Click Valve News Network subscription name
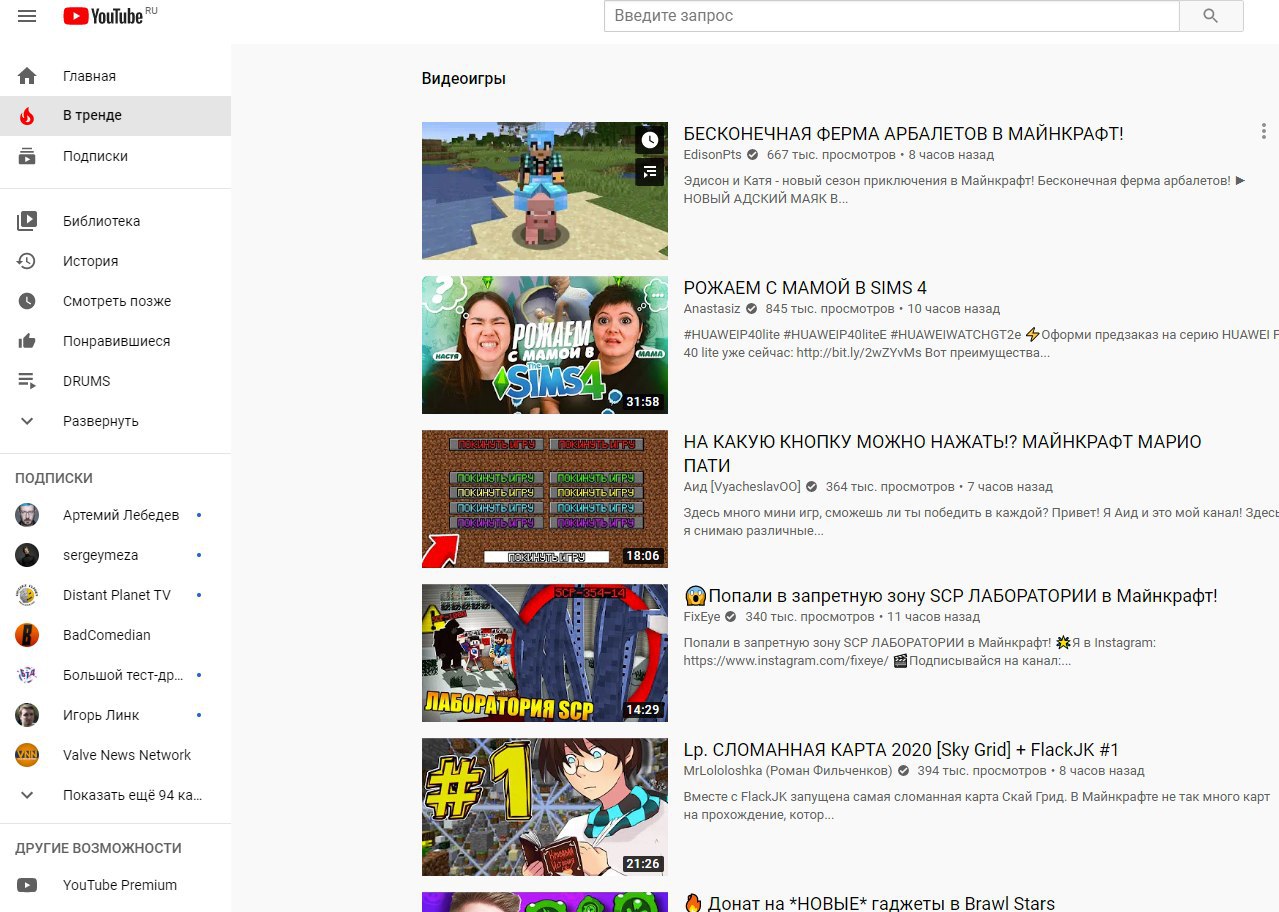Screen dimensions: 1279x912 (x=127, y=755)
